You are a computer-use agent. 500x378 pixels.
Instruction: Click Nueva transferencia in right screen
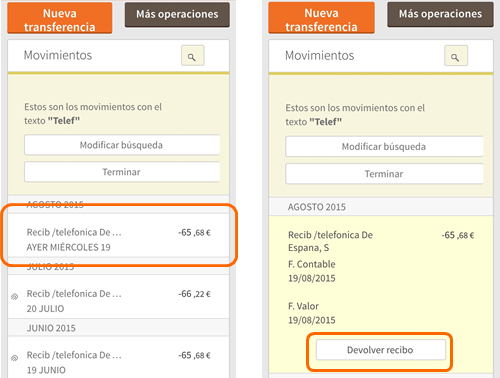coord(321,18)
